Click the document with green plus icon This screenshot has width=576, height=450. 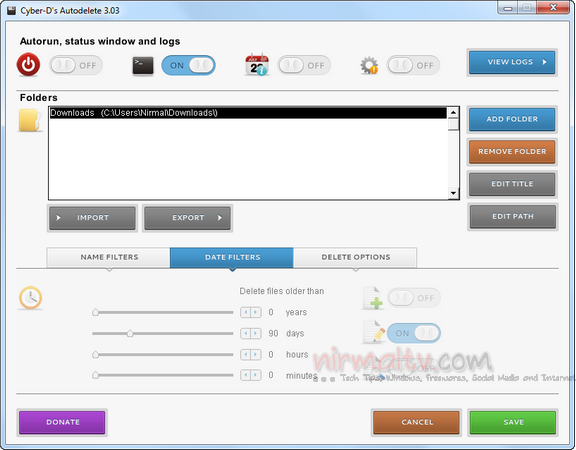(x=373, y=298)
